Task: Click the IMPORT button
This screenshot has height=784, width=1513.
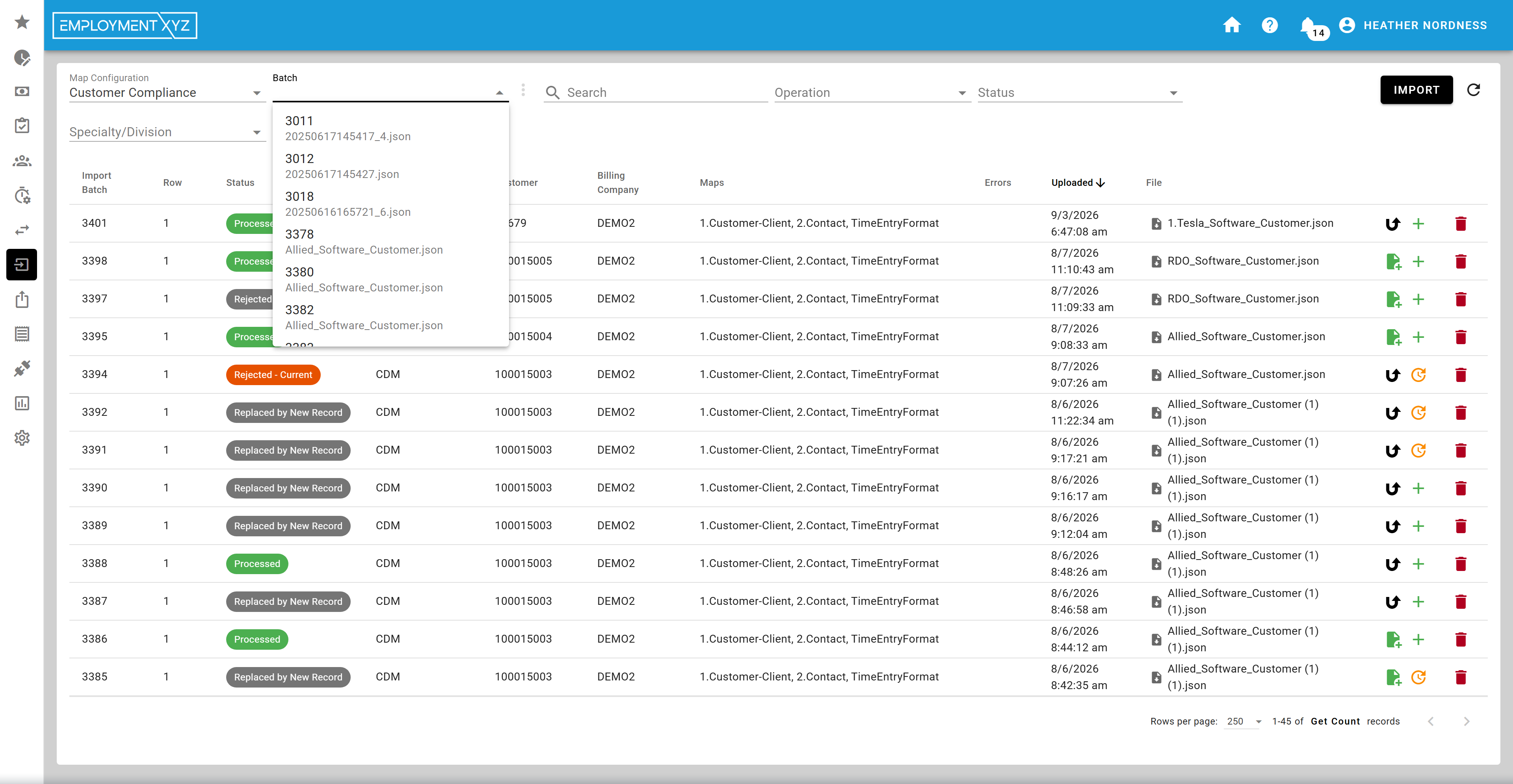Action: coord(1416,90)
